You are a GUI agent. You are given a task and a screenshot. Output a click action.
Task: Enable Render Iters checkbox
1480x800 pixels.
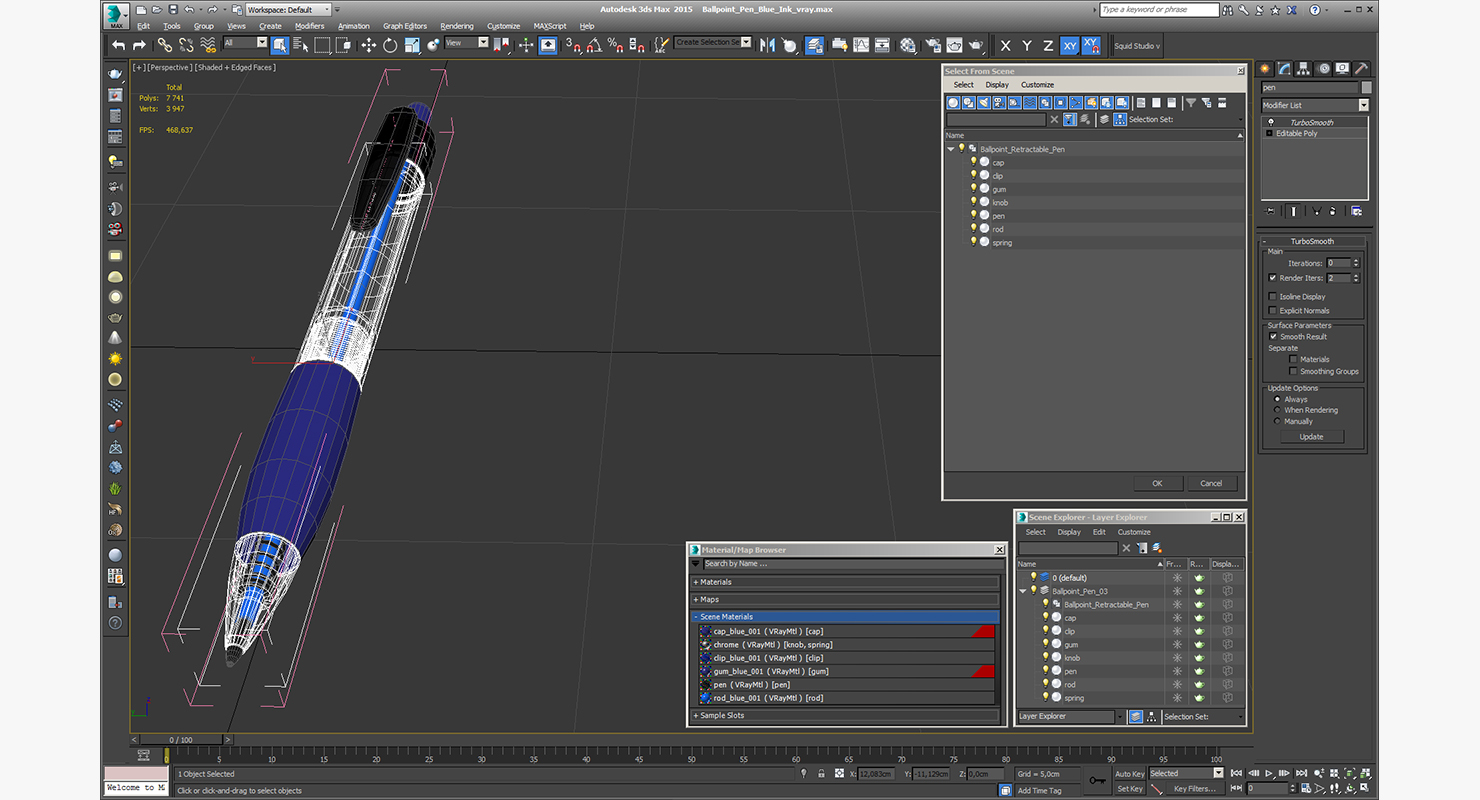coord(1272,278)
